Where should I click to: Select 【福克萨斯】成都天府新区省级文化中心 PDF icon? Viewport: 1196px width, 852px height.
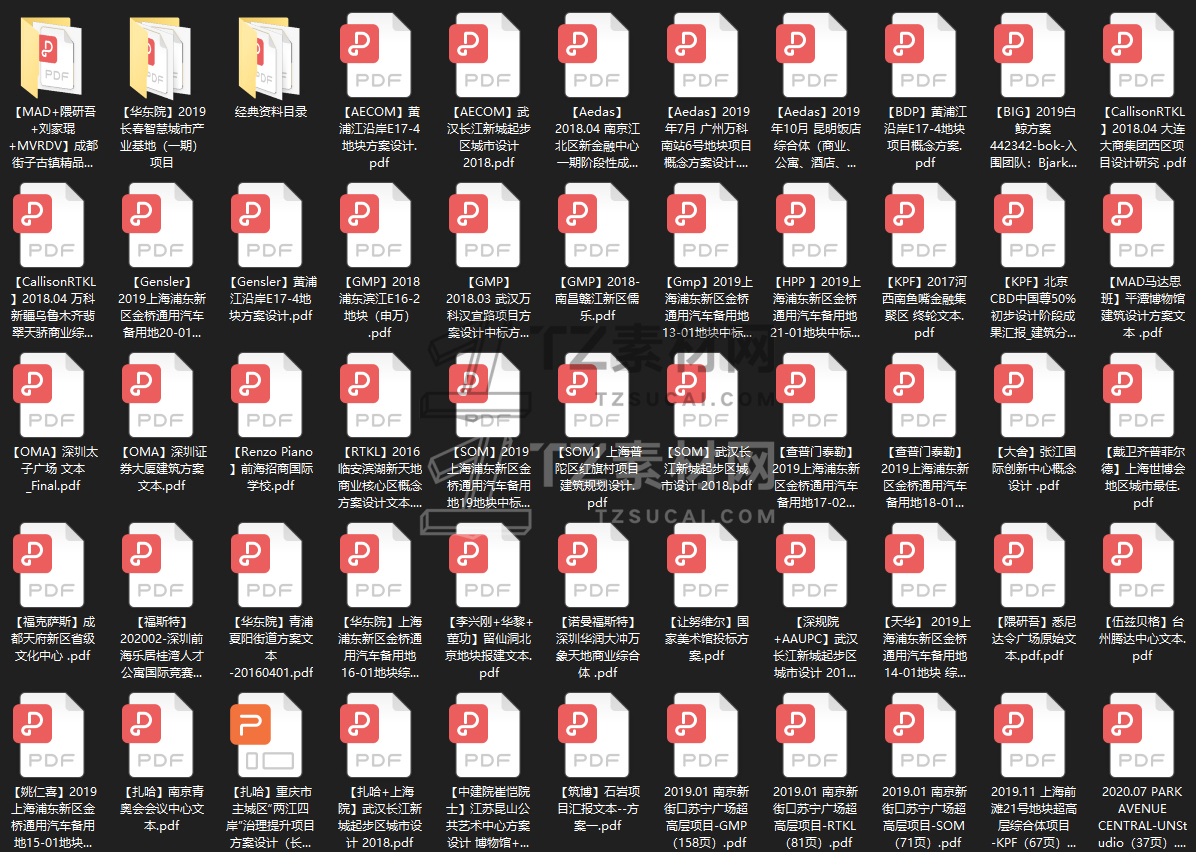pos(48,566)
